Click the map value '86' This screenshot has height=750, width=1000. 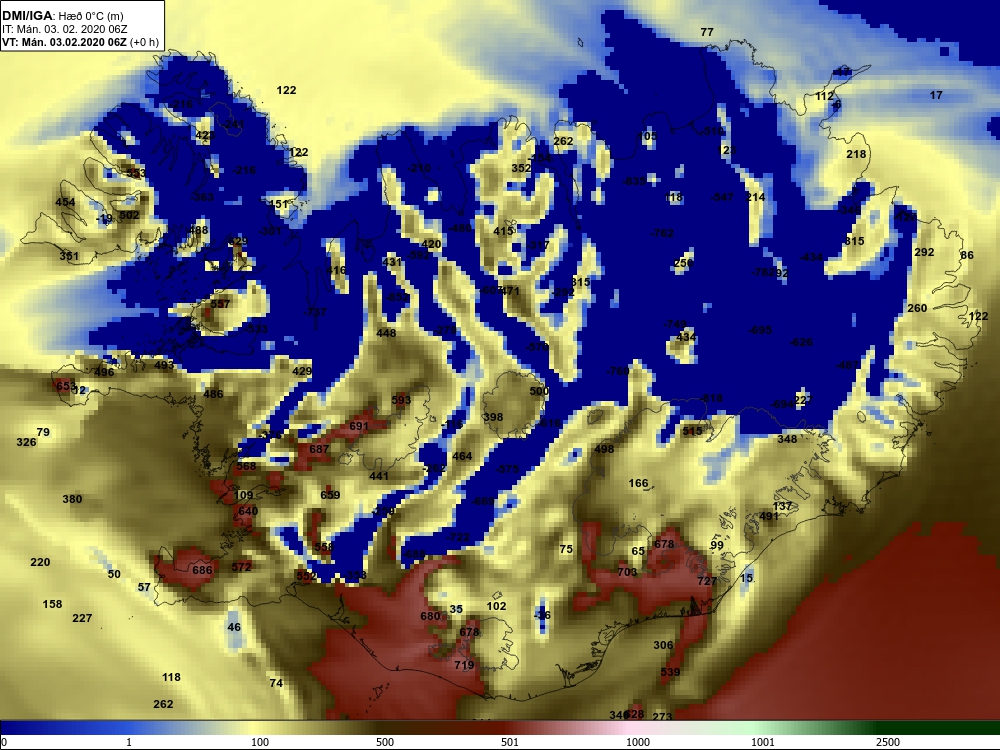click(x=967, y=255)
